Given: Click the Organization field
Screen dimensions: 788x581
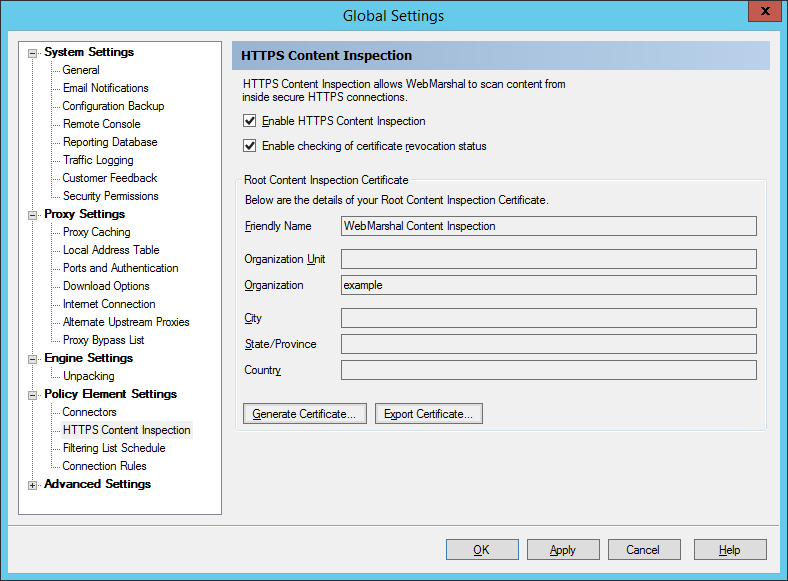Looking at the screenshot, I should (548, 285).
